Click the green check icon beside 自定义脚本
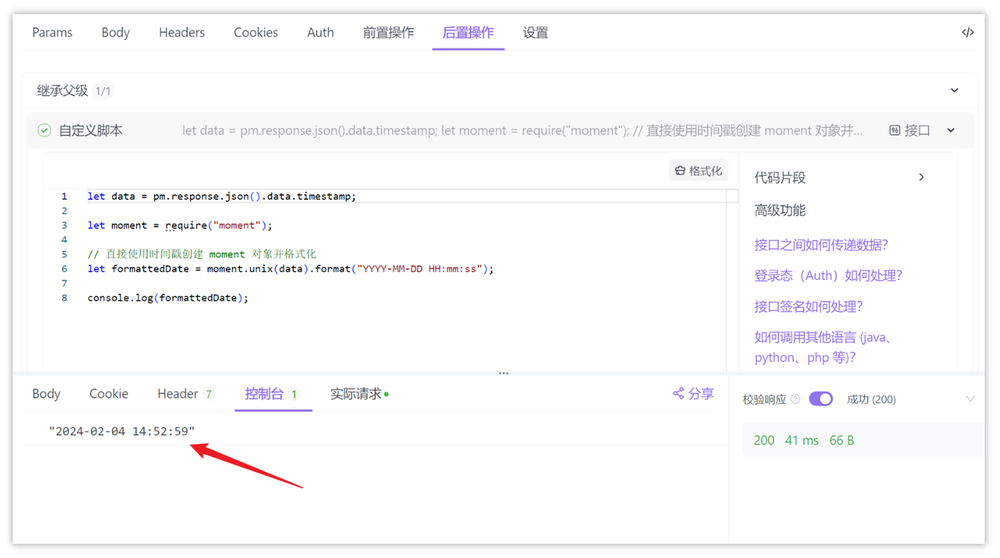1000x558 pixels. [44, 131]
